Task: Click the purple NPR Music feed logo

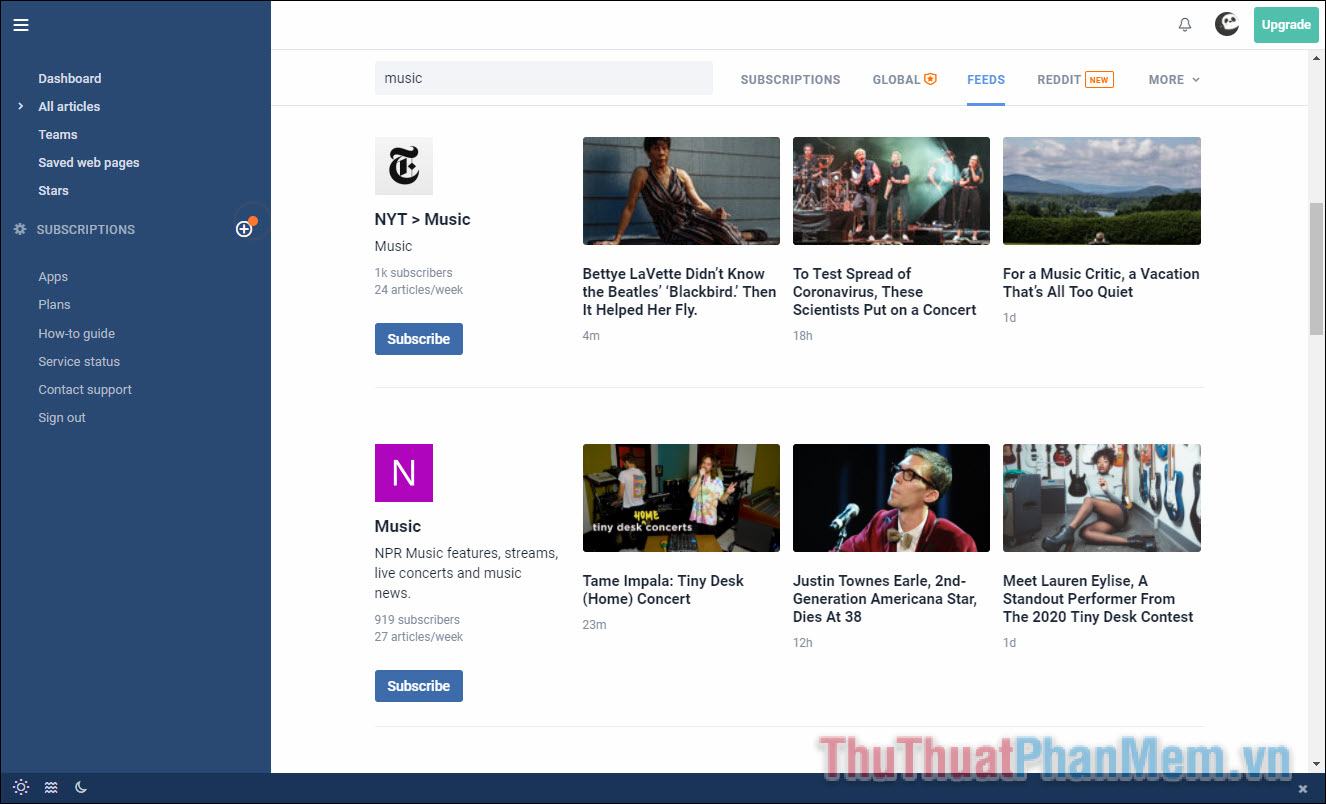Action: (x=404, y=473)
